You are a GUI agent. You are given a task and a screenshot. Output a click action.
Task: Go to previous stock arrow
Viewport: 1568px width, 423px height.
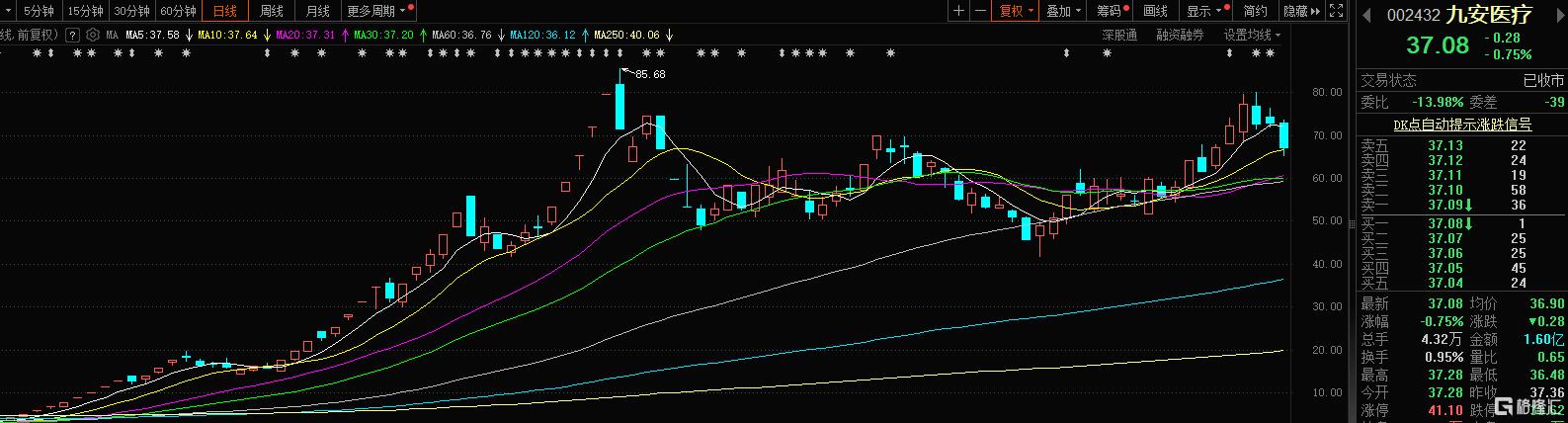(x=1367, y=15)
